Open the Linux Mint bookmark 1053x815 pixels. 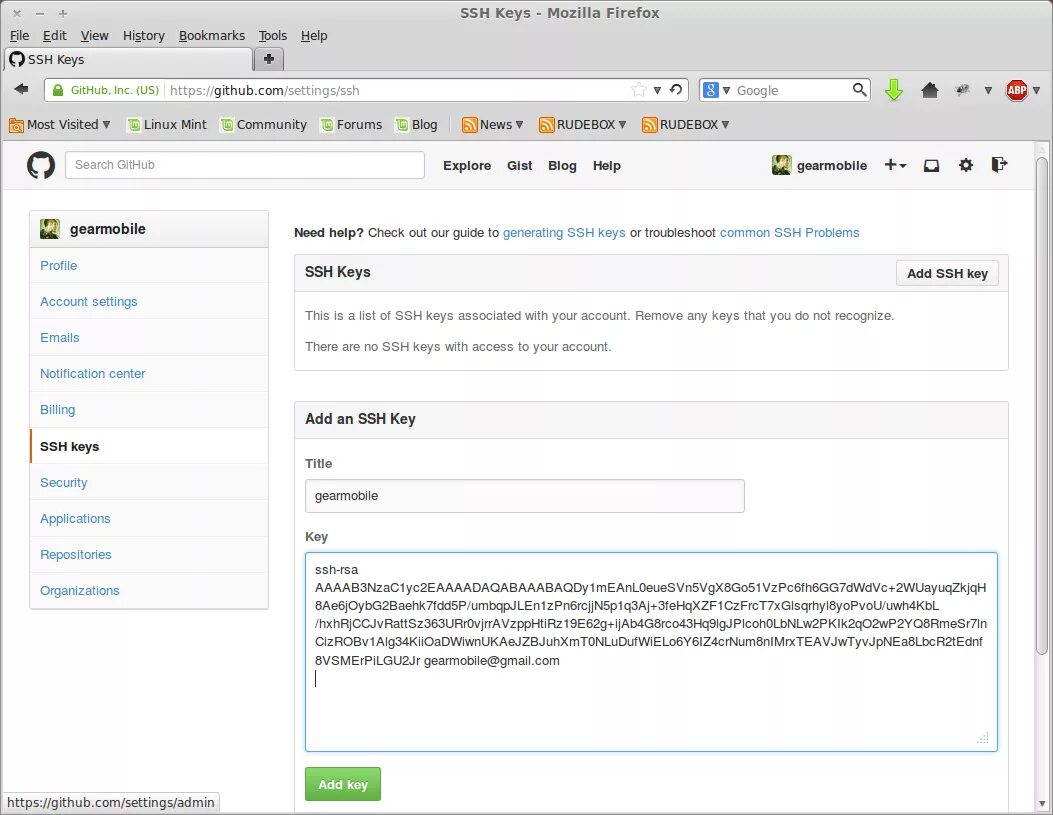click(167, 125)
